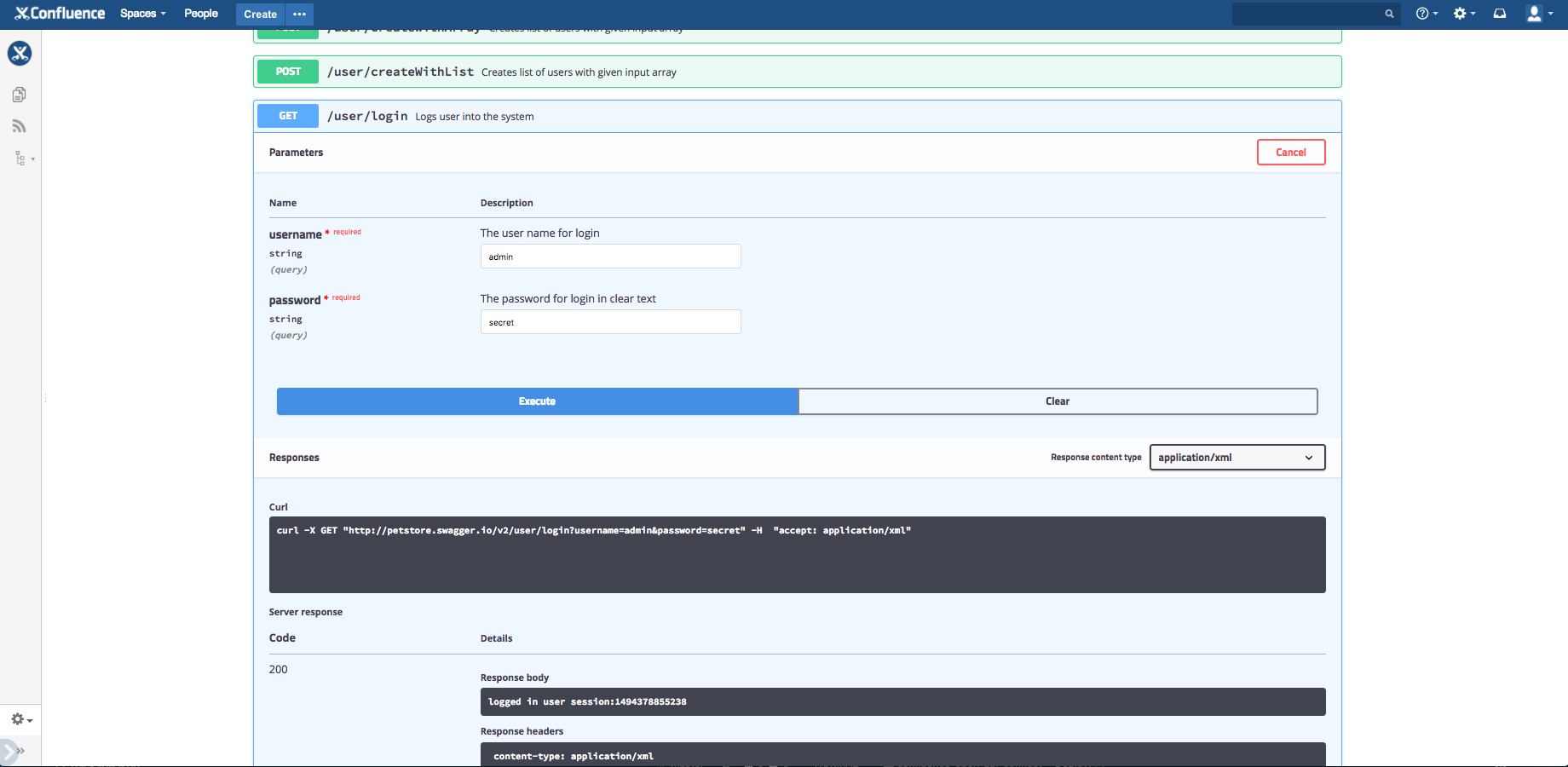This screenshot has width=1568, height=767.
Task: Click the username input field
Action: [x=610, y=257]
